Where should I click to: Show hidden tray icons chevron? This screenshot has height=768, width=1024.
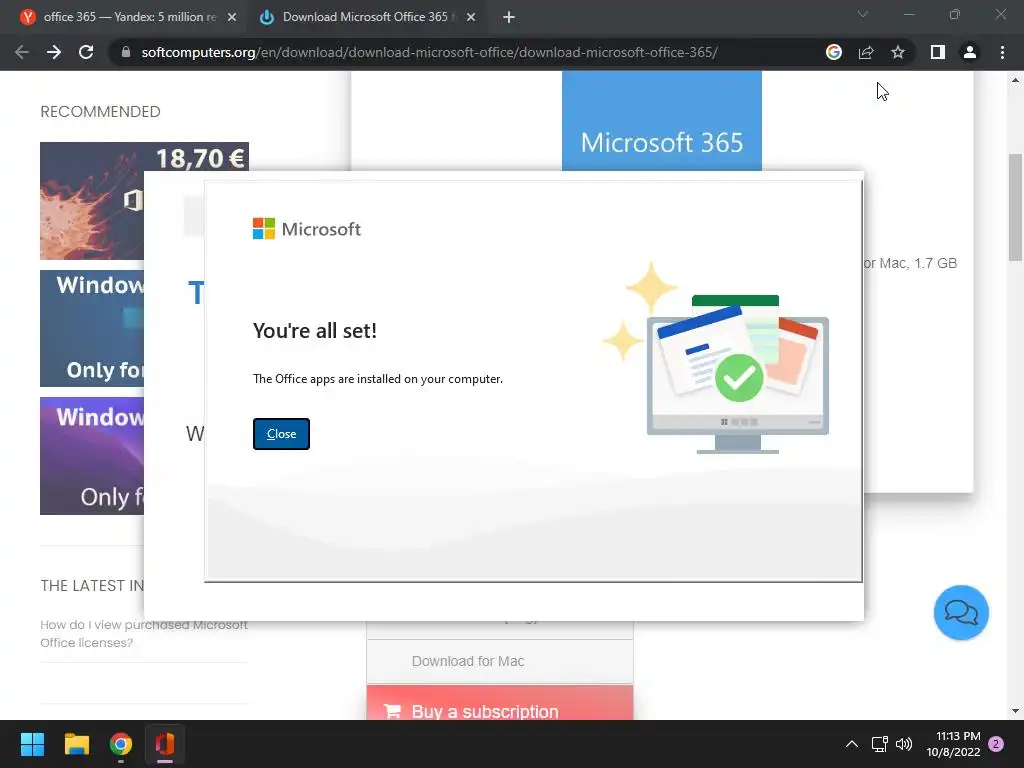[852, 744]
